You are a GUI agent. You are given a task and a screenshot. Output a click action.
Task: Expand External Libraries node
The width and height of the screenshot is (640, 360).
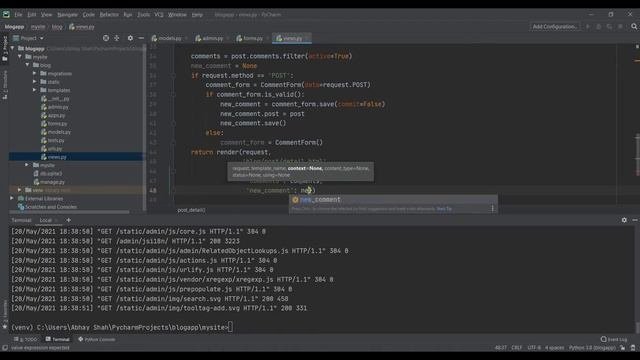point(13,198)
